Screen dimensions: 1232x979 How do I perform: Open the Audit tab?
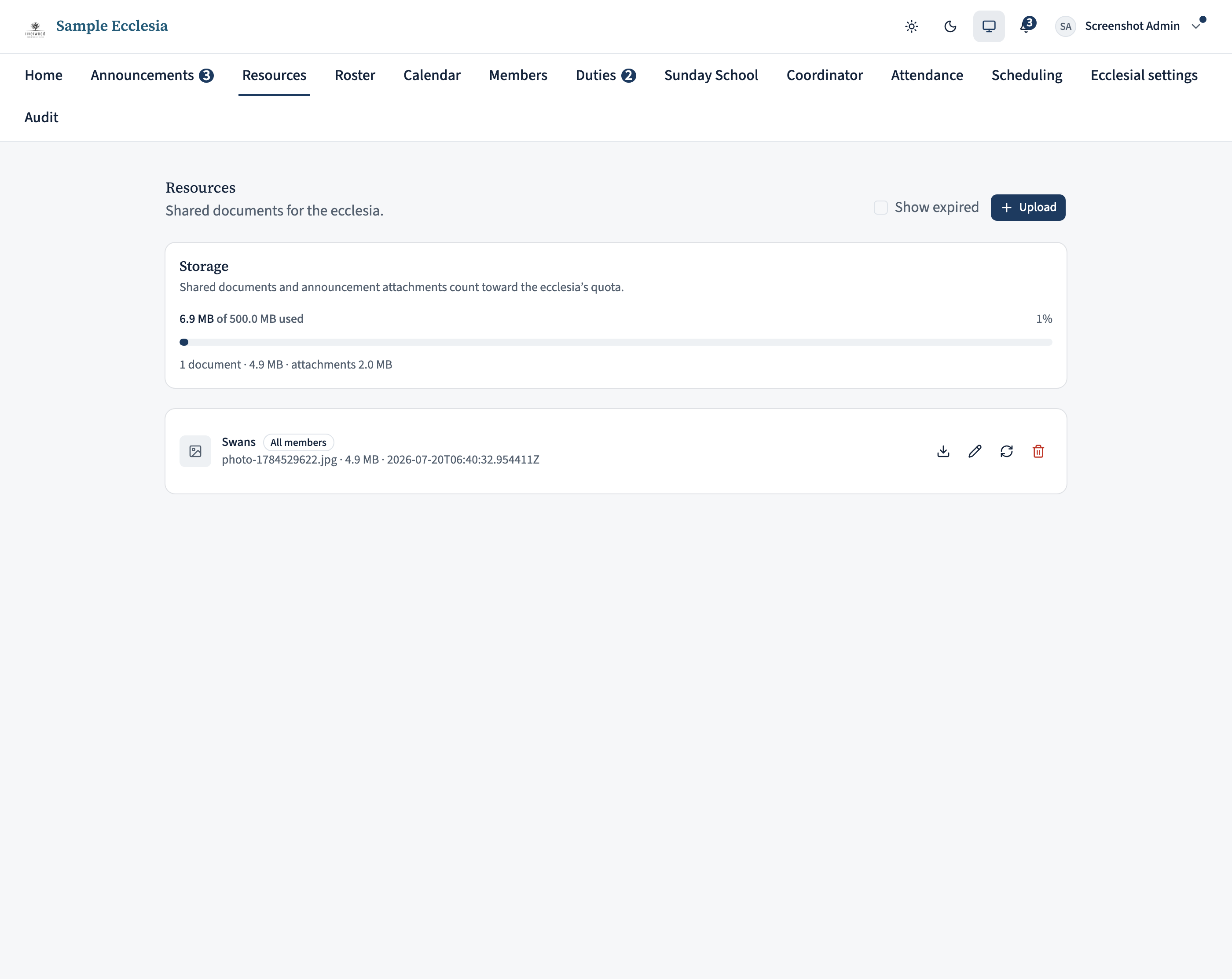[x=41, y=117]
